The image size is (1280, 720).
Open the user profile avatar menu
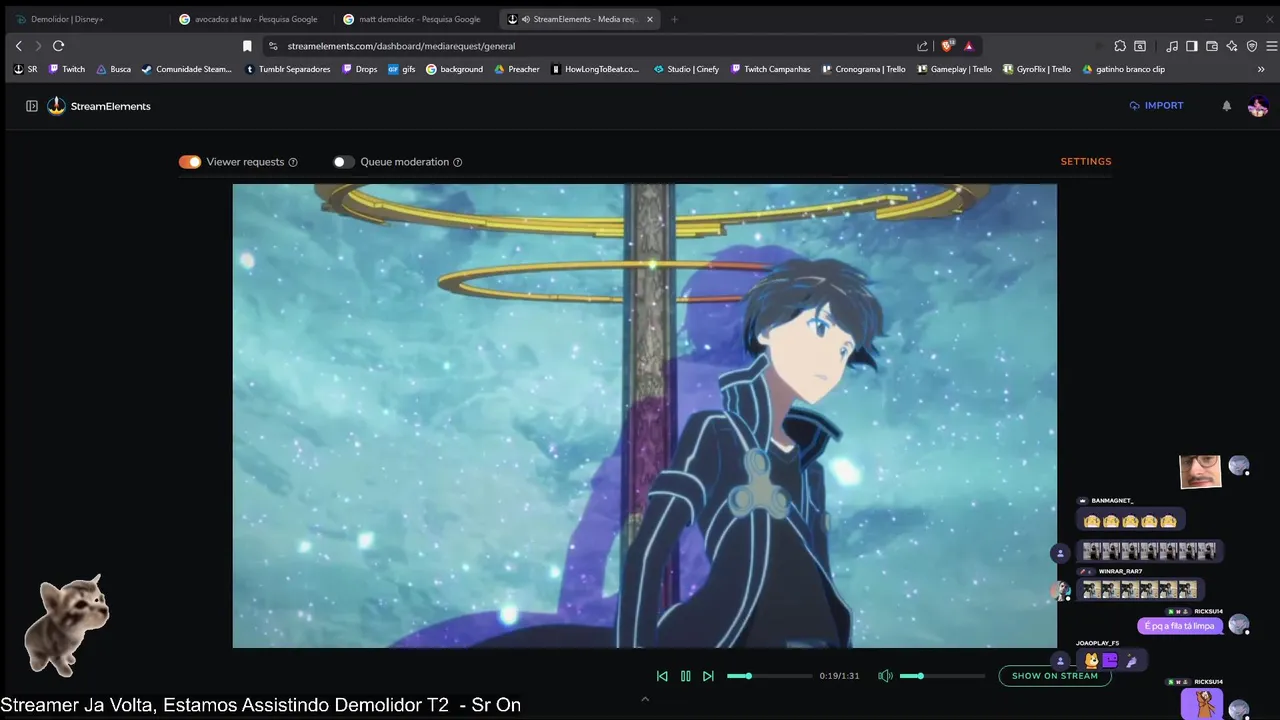coord(1258,106)
